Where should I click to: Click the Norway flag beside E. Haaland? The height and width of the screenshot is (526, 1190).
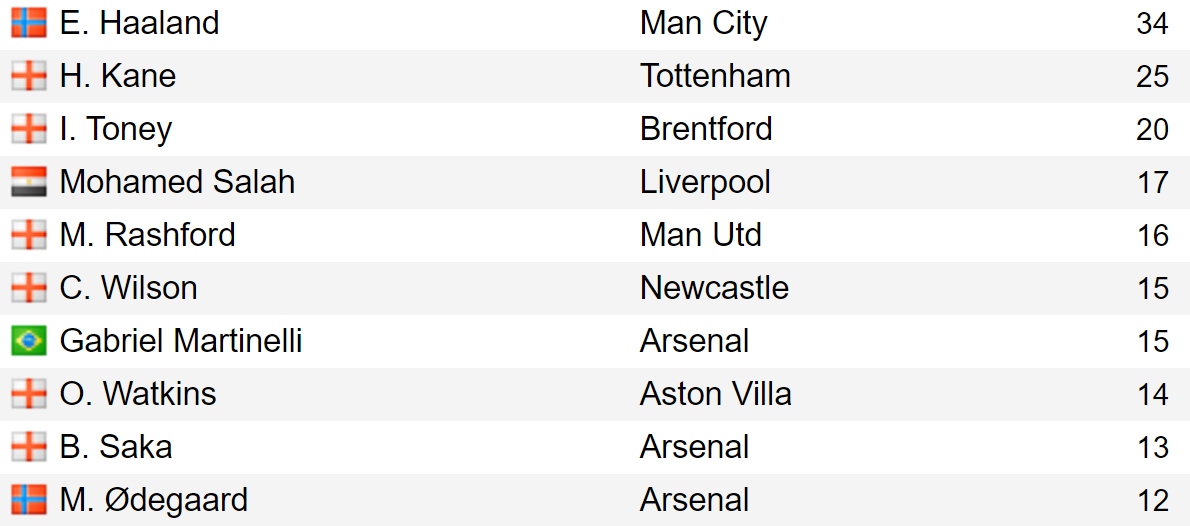29,23
